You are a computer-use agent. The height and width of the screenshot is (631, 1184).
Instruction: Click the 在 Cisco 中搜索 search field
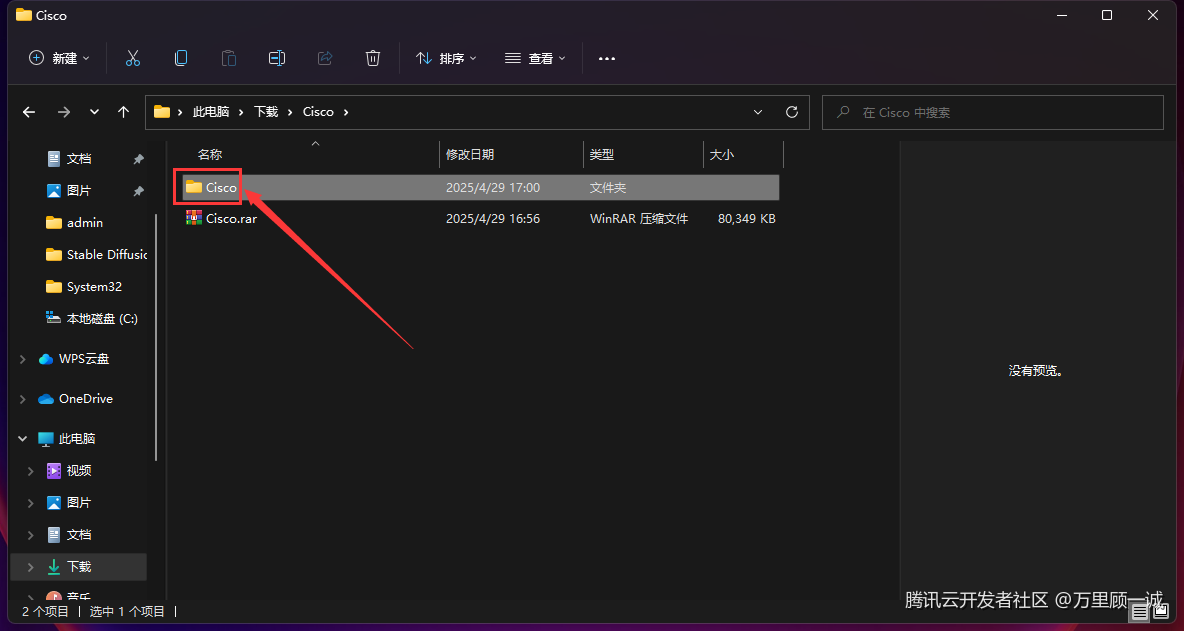(x=992, y=112)
